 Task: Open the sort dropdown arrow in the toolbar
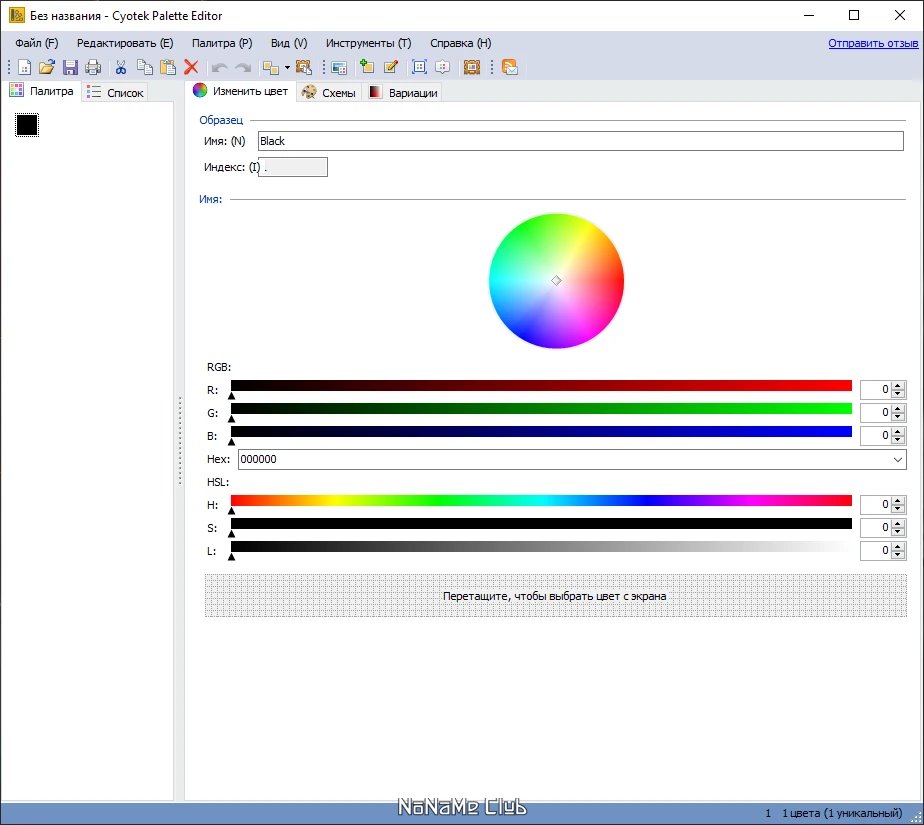[x=287, y=68]
